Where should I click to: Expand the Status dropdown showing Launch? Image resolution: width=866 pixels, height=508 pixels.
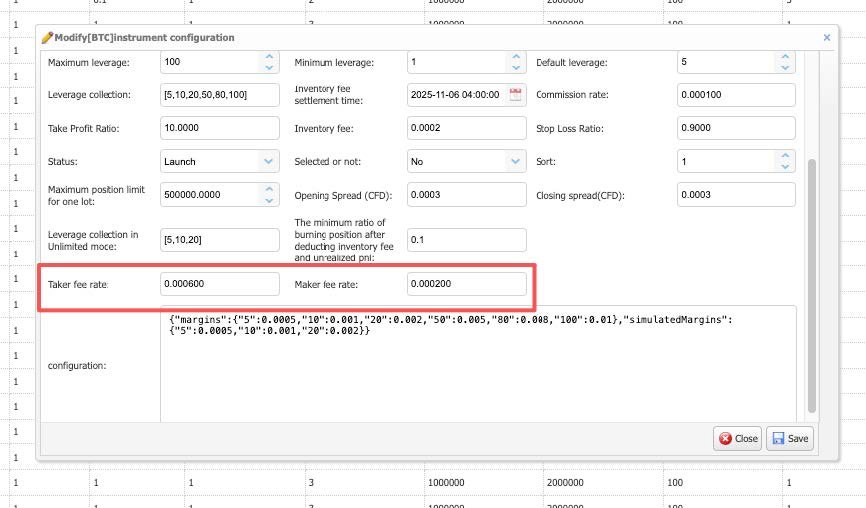(268, 161)
